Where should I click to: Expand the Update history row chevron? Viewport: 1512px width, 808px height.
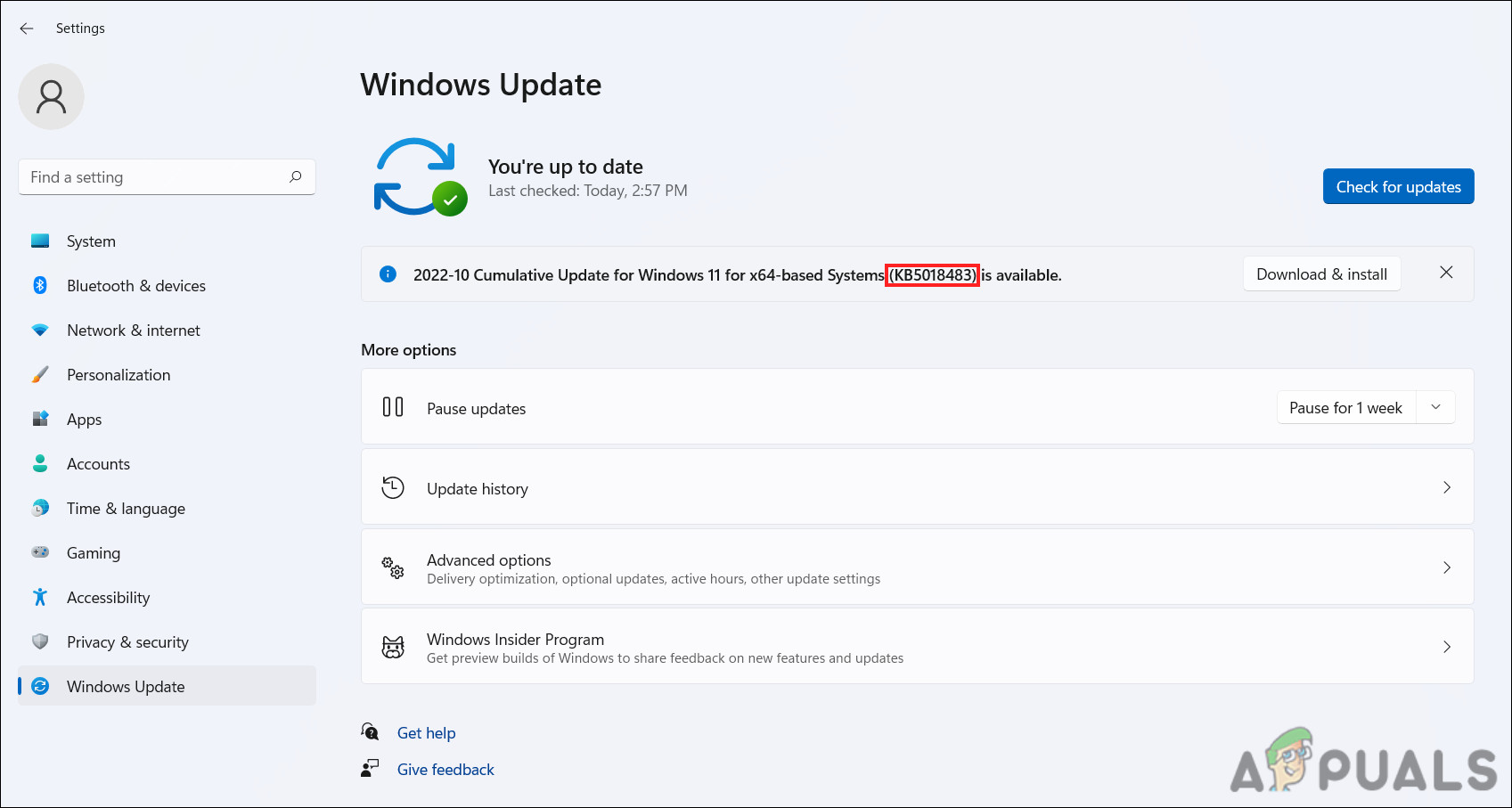click(1447, 487)
